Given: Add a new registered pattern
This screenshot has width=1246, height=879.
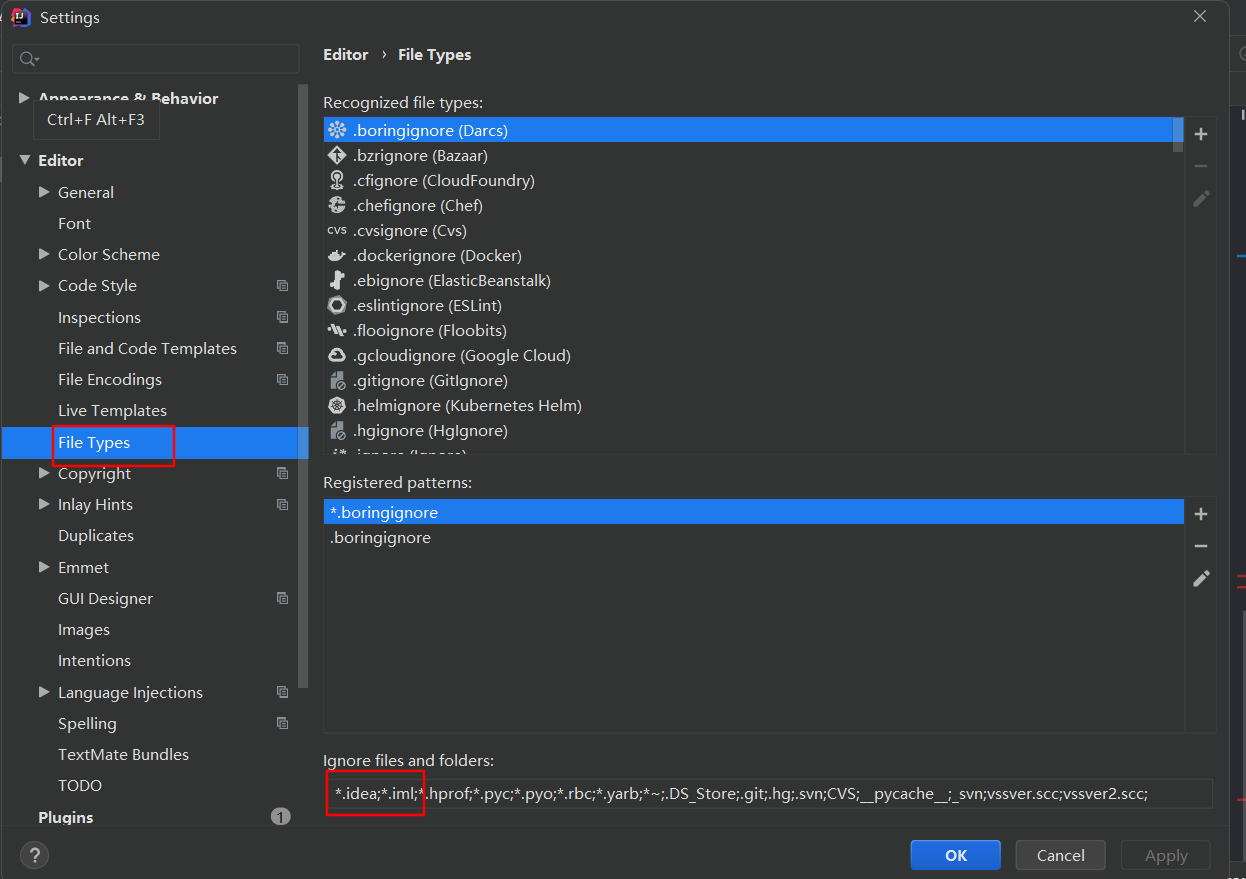Looking at the screenshot, I should point(1201,514).
